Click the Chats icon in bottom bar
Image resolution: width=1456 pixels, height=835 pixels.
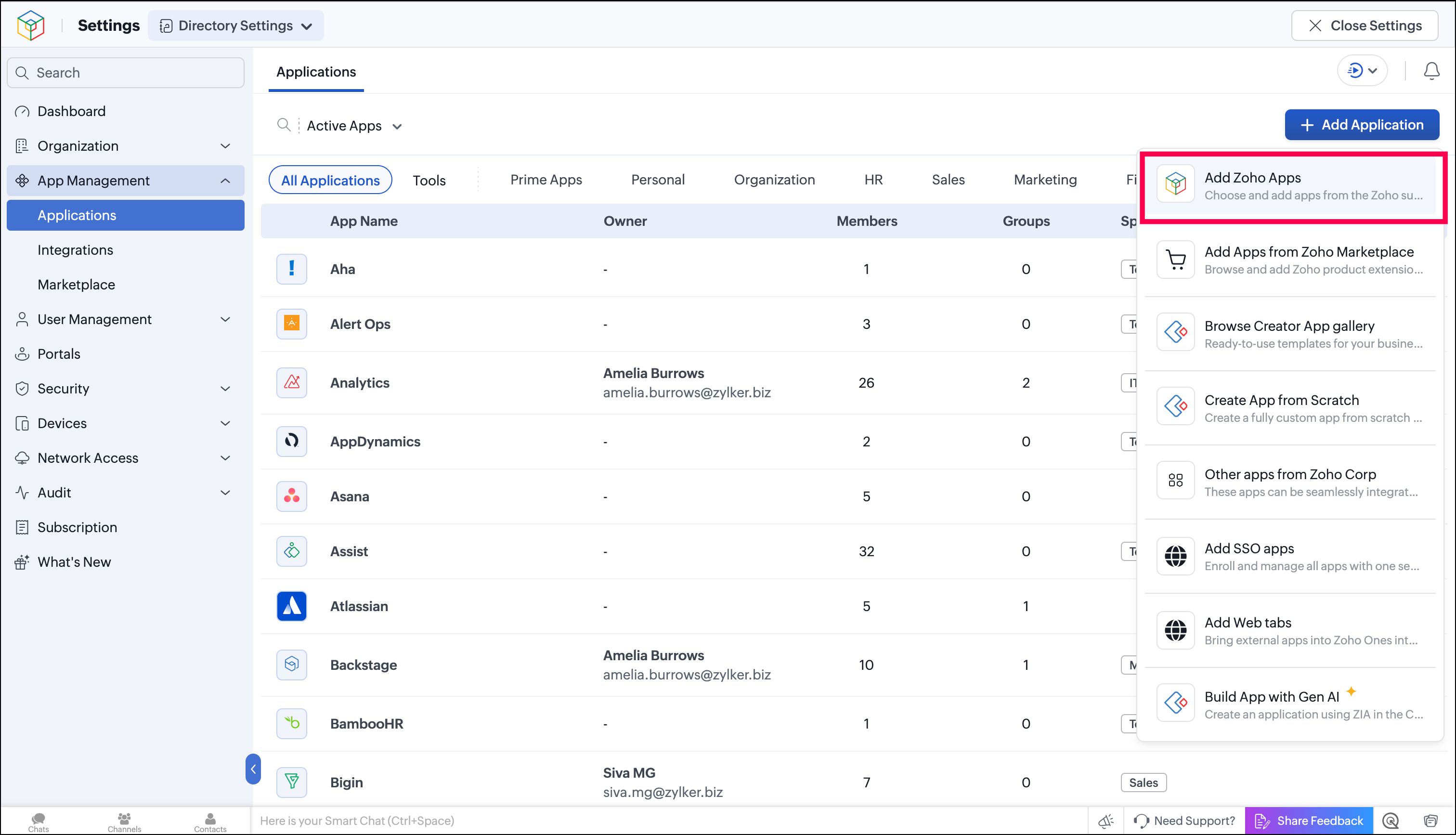(x=39, y=821)
